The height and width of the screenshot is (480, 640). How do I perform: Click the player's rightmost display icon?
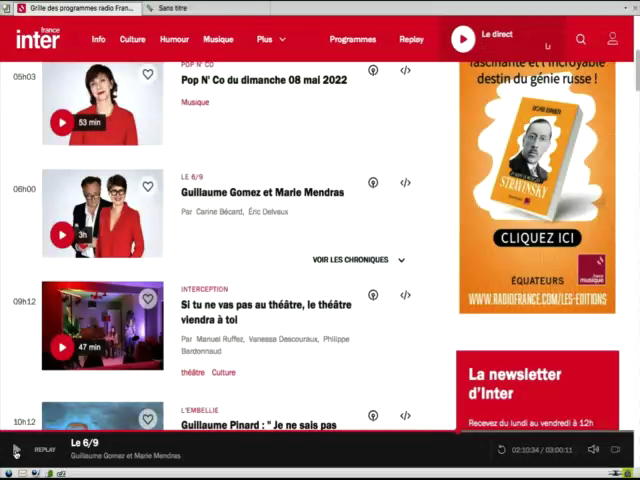point(615,449)
